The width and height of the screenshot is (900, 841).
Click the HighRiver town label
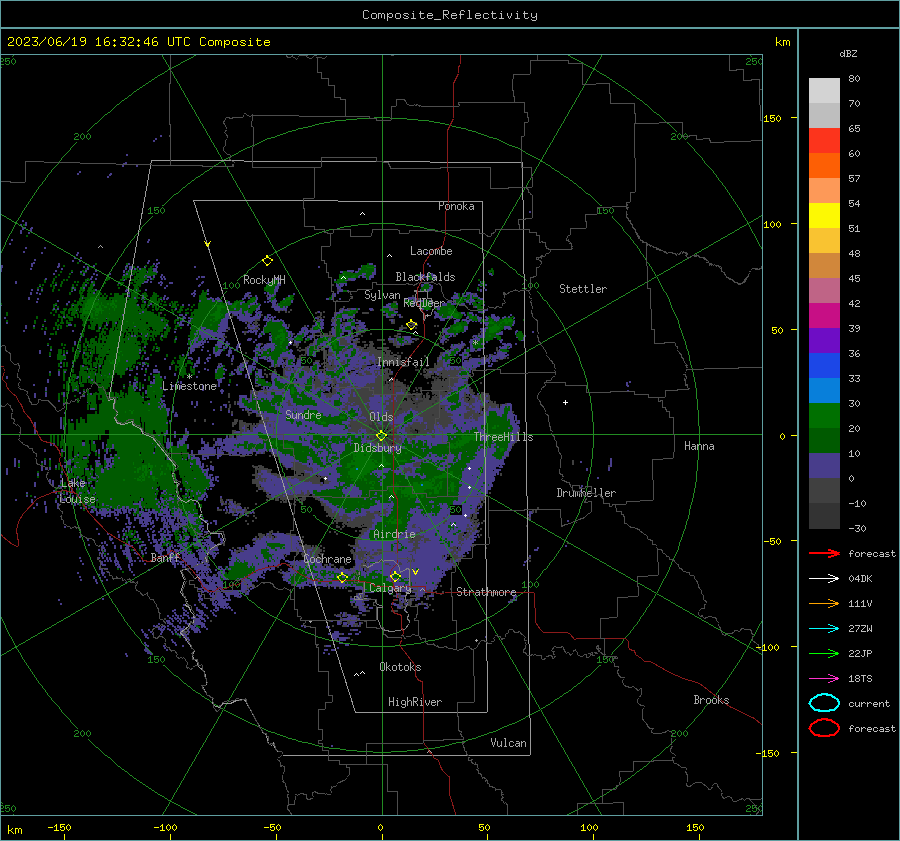pos(415,702)
